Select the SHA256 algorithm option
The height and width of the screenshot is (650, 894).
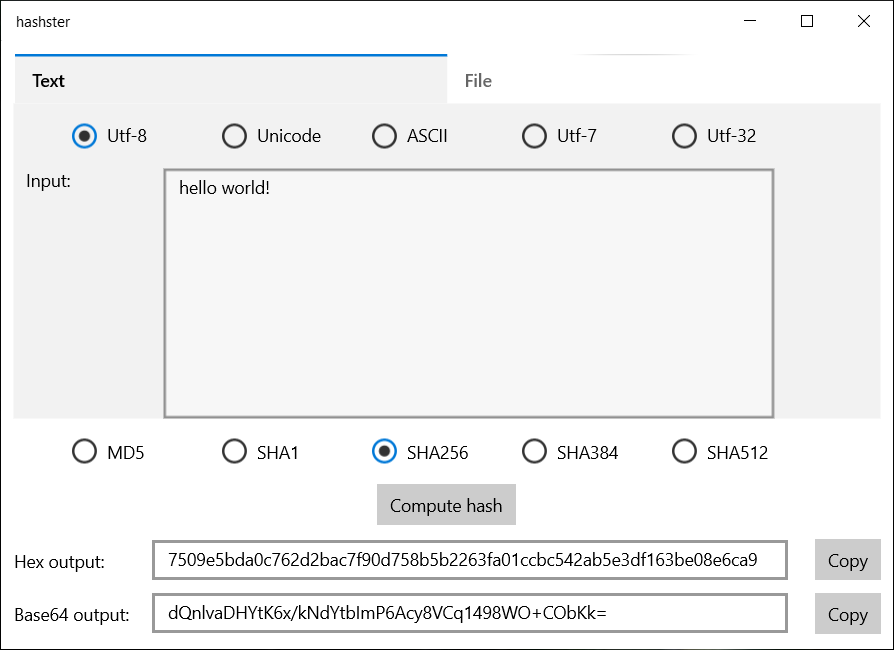point(384,452)
